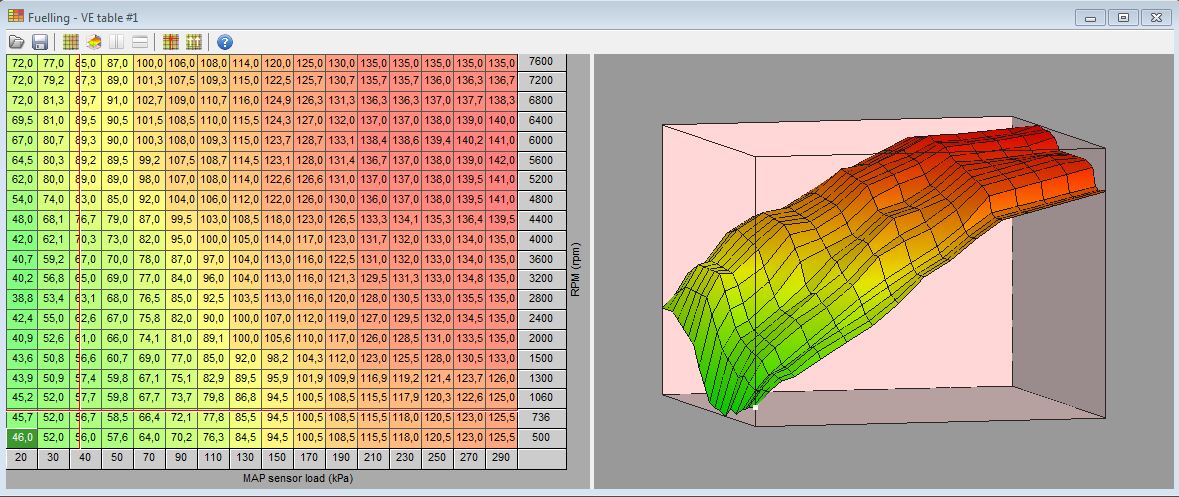Click the 20 kPa column header
1179x497 pixels.
click(21, 458)
